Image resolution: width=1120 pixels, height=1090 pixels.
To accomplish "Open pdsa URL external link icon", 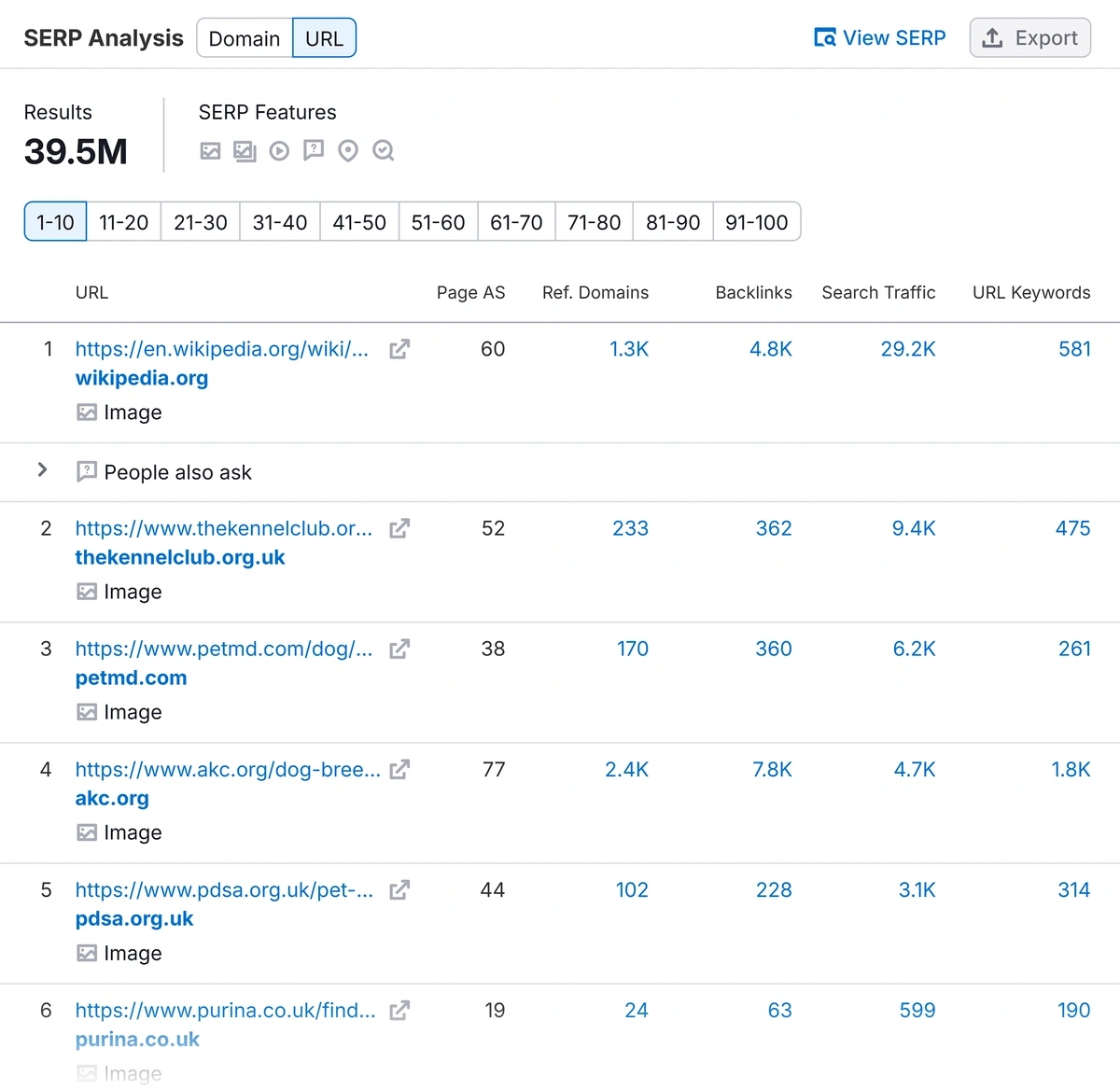I will (x=399, y=889).
